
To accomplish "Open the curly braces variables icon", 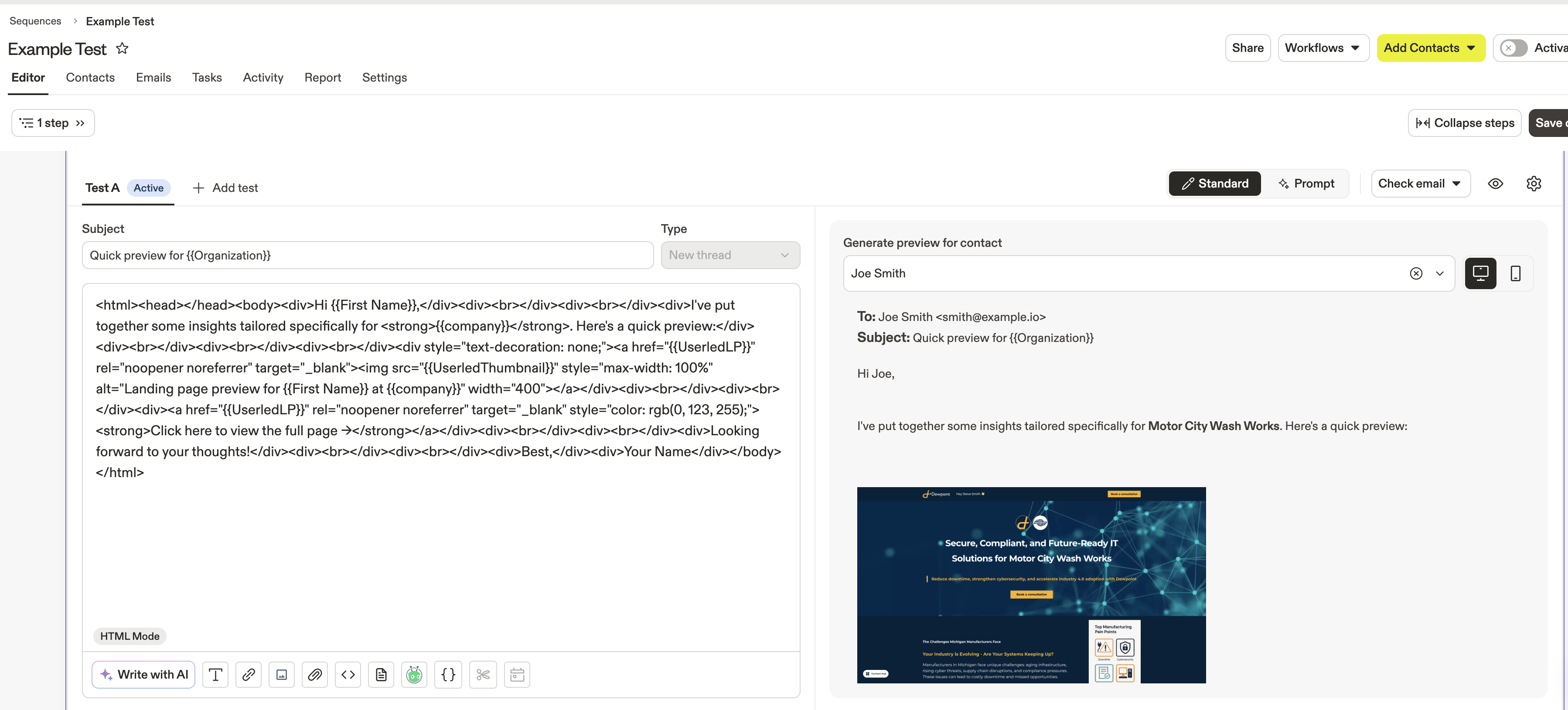I will coord(448,675).
